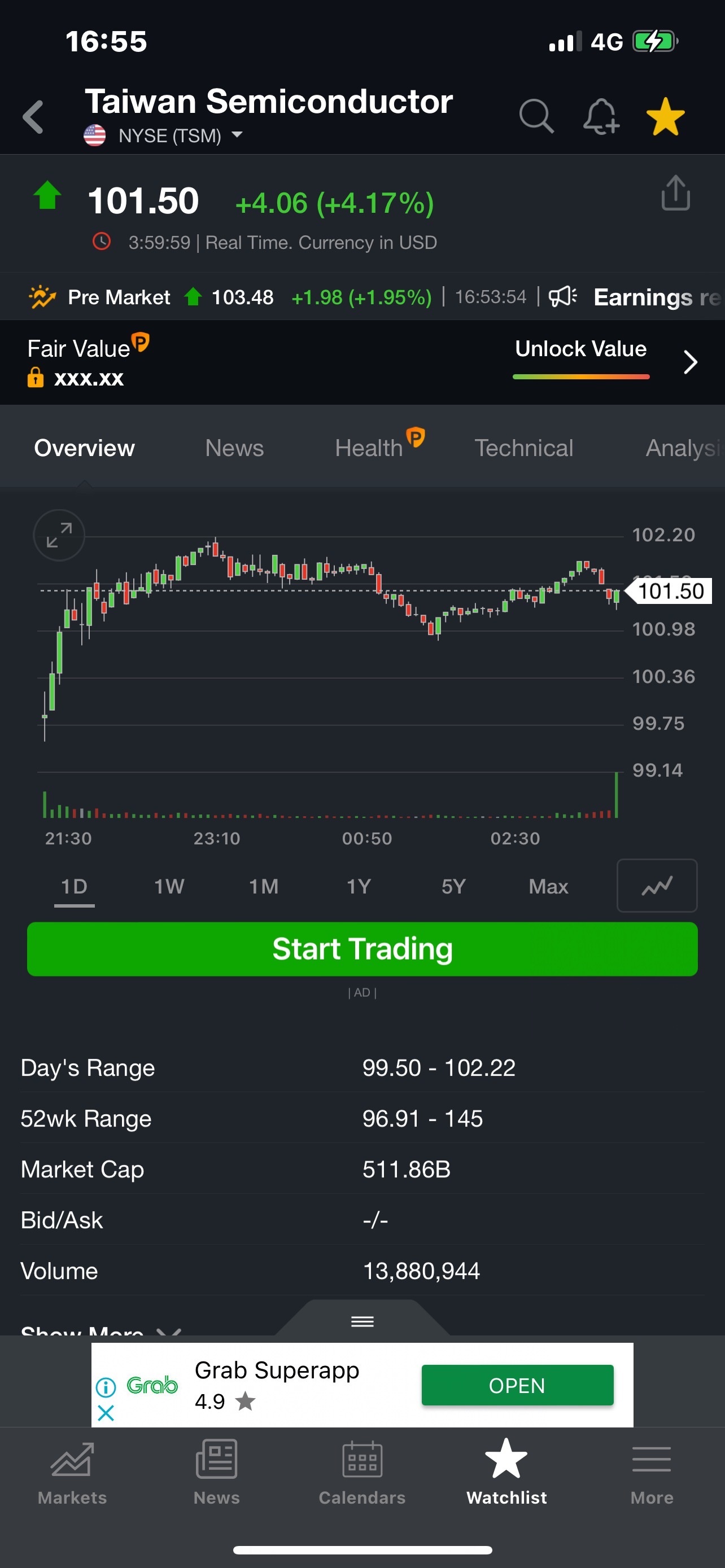This screenshot has height=1568, width=725.
Task: Add a price alert with bell icon
Action: point(601,116)
